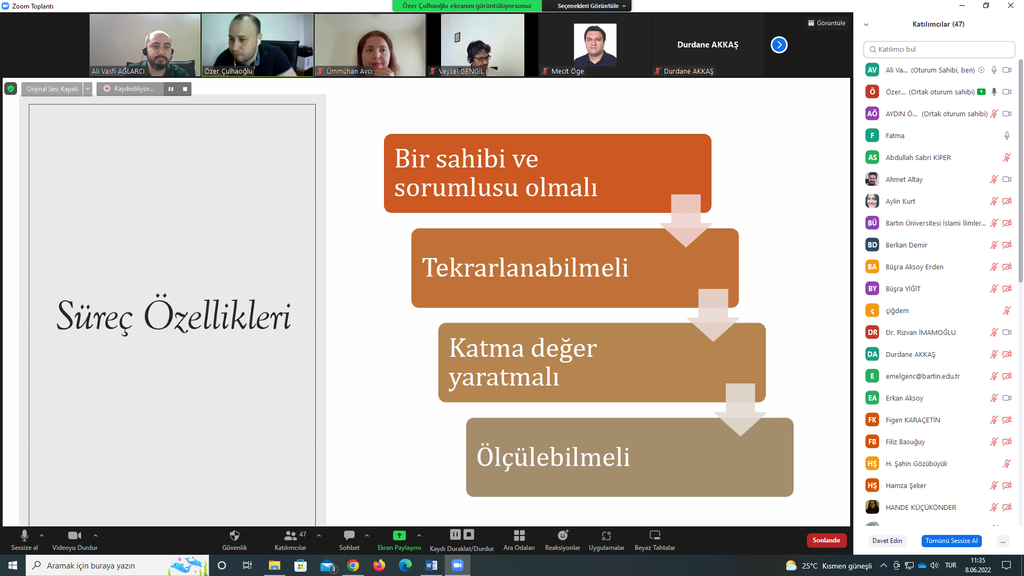Select participant name "Erkan Aksoy"
1024x576 pixels.
[904, 398]
